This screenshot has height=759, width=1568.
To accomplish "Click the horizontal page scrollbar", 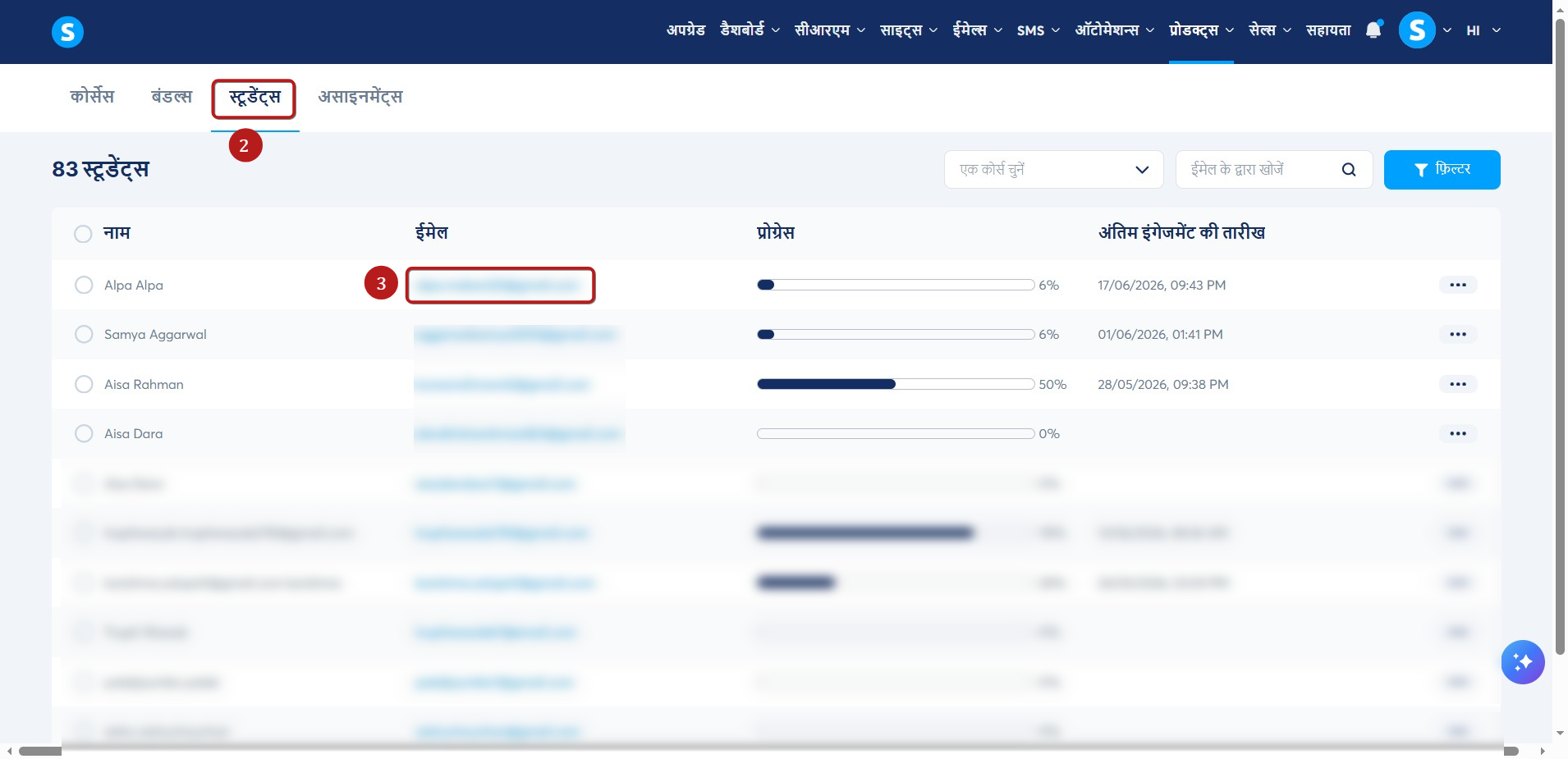I will (768, 751).
